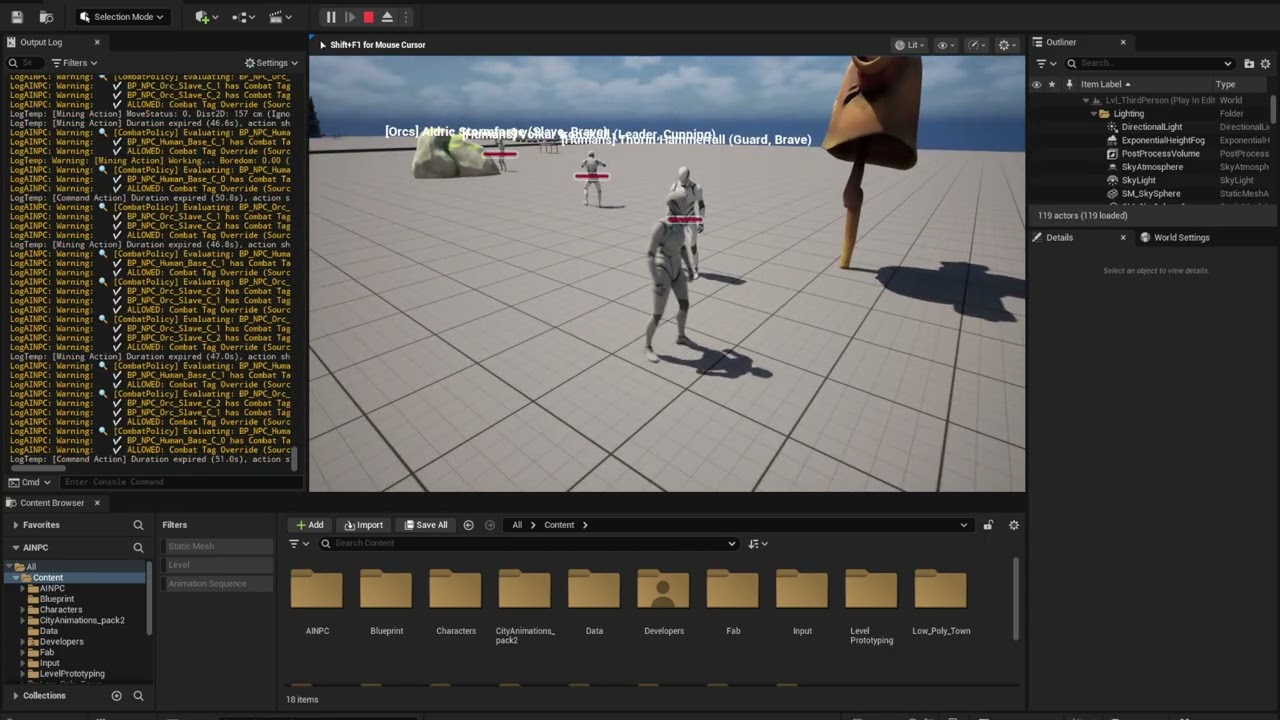This screenshot has height=720, width=1280.
Task: Open the Lit view mode dropdown
Action: click(x=909, y=45)
